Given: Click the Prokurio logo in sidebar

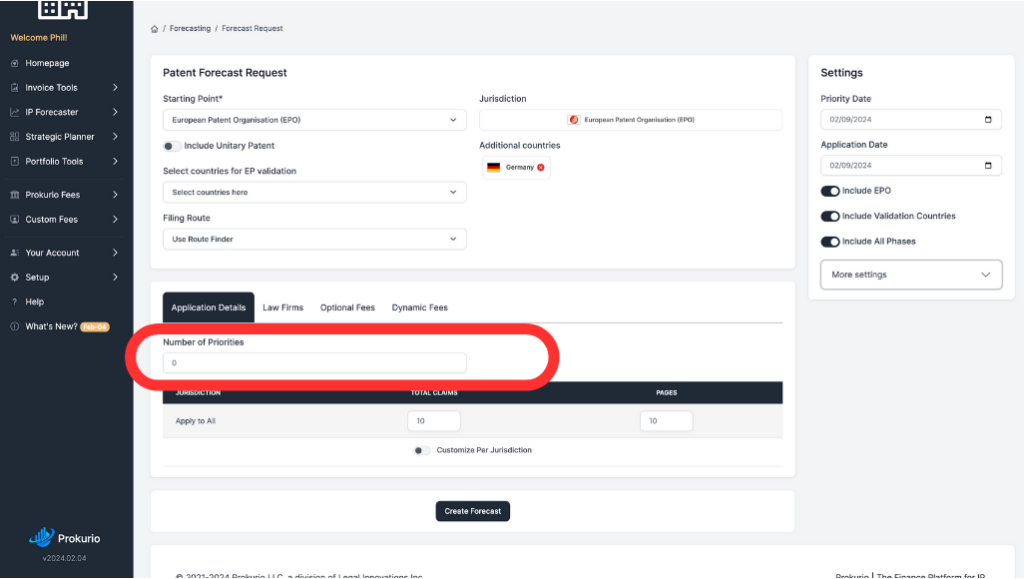Looking at the screenshot, I should pos(64,537).
